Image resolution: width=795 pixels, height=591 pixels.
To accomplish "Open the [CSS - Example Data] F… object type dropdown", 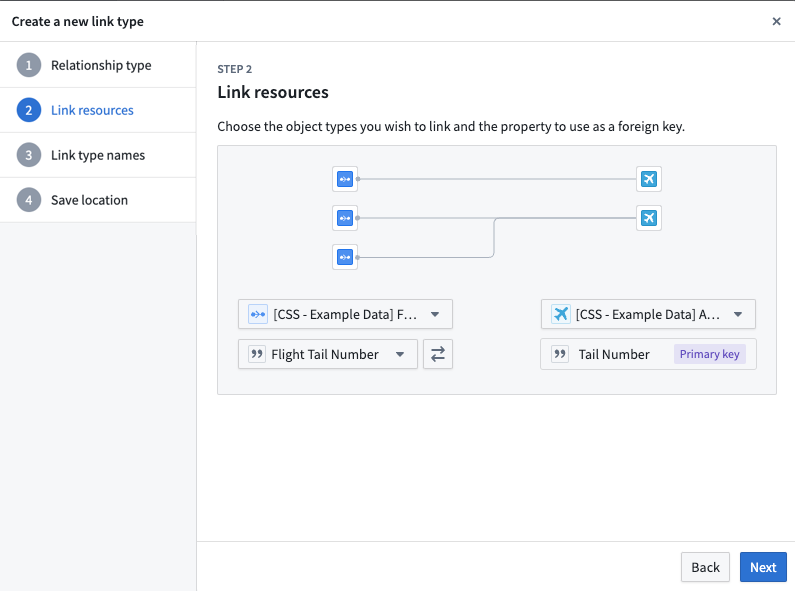I will 345,314.
